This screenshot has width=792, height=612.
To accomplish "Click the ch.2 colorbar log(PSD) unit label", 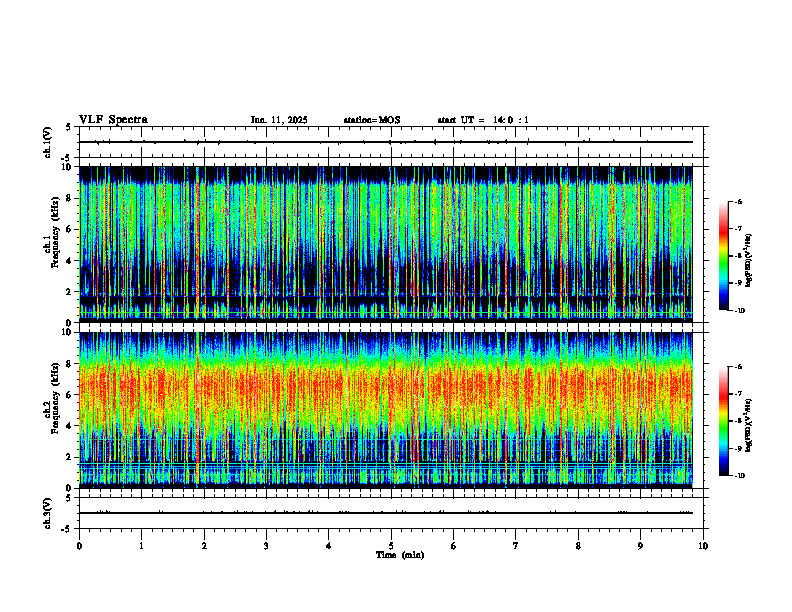I will click(x=749, y=425).
